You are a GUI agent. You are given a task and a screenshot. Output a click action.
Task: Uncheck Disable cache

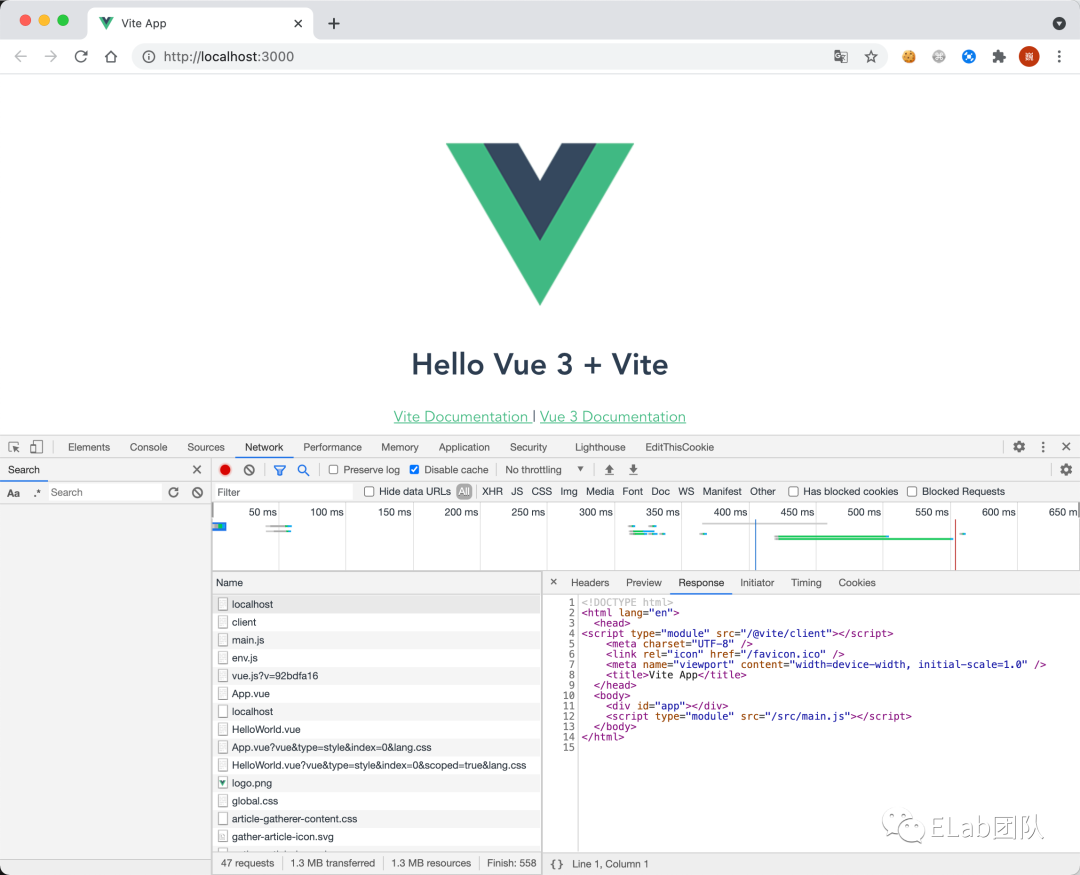pos(414,470)
